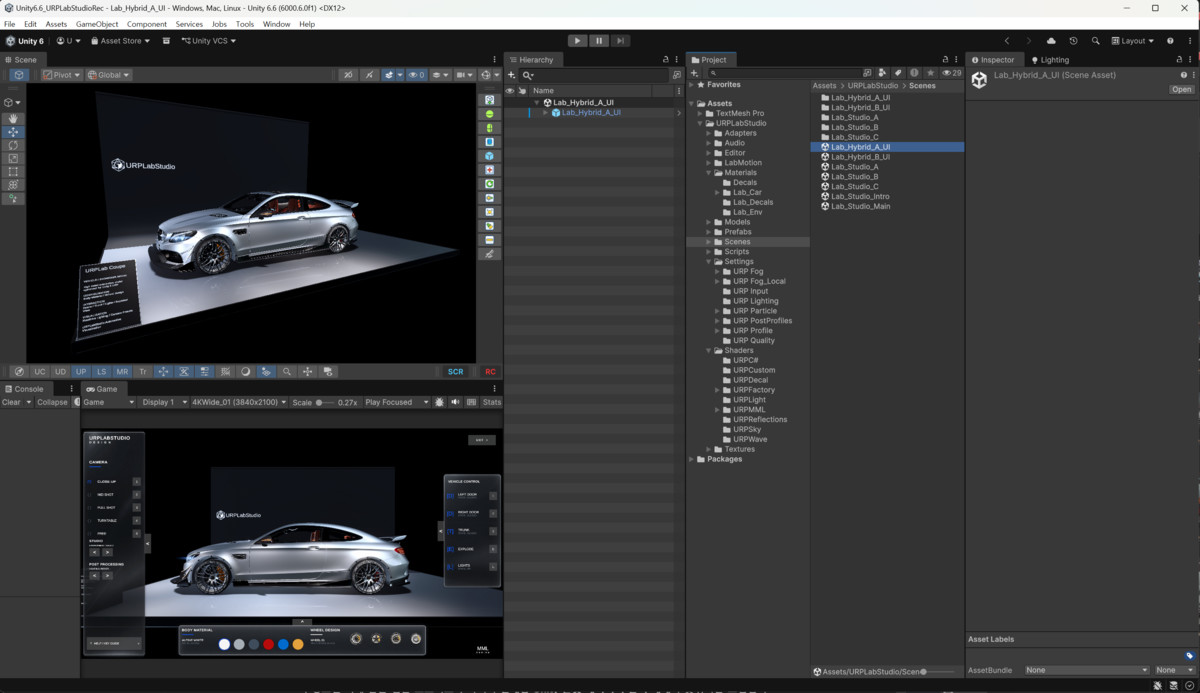This screenshot has width=1200, height=693.
Task: Adjust the Game view Scale slider
Action: pos(325,402)
